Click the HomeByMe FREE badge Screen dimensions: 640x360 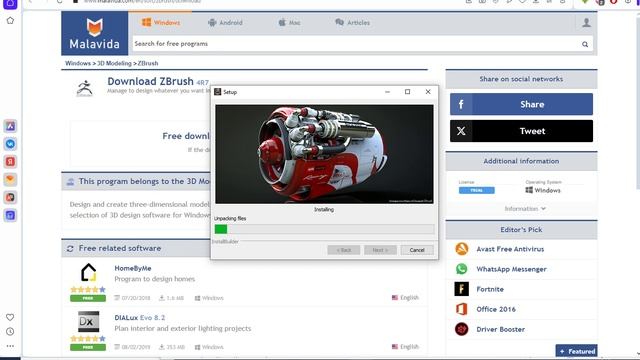tap(88, 298)
